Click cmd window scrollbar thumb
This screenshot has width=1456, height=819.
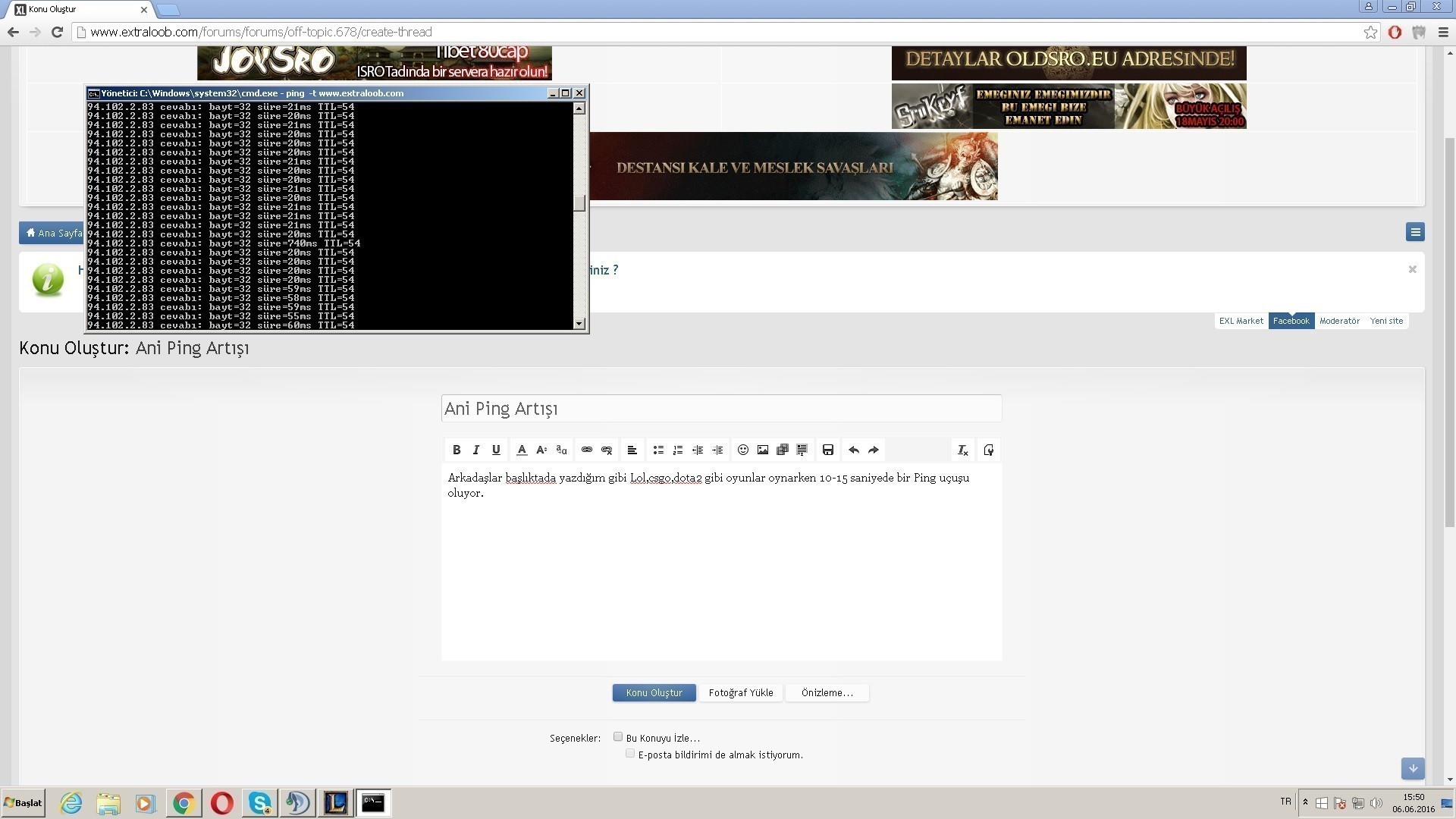(x=579, y=203)
